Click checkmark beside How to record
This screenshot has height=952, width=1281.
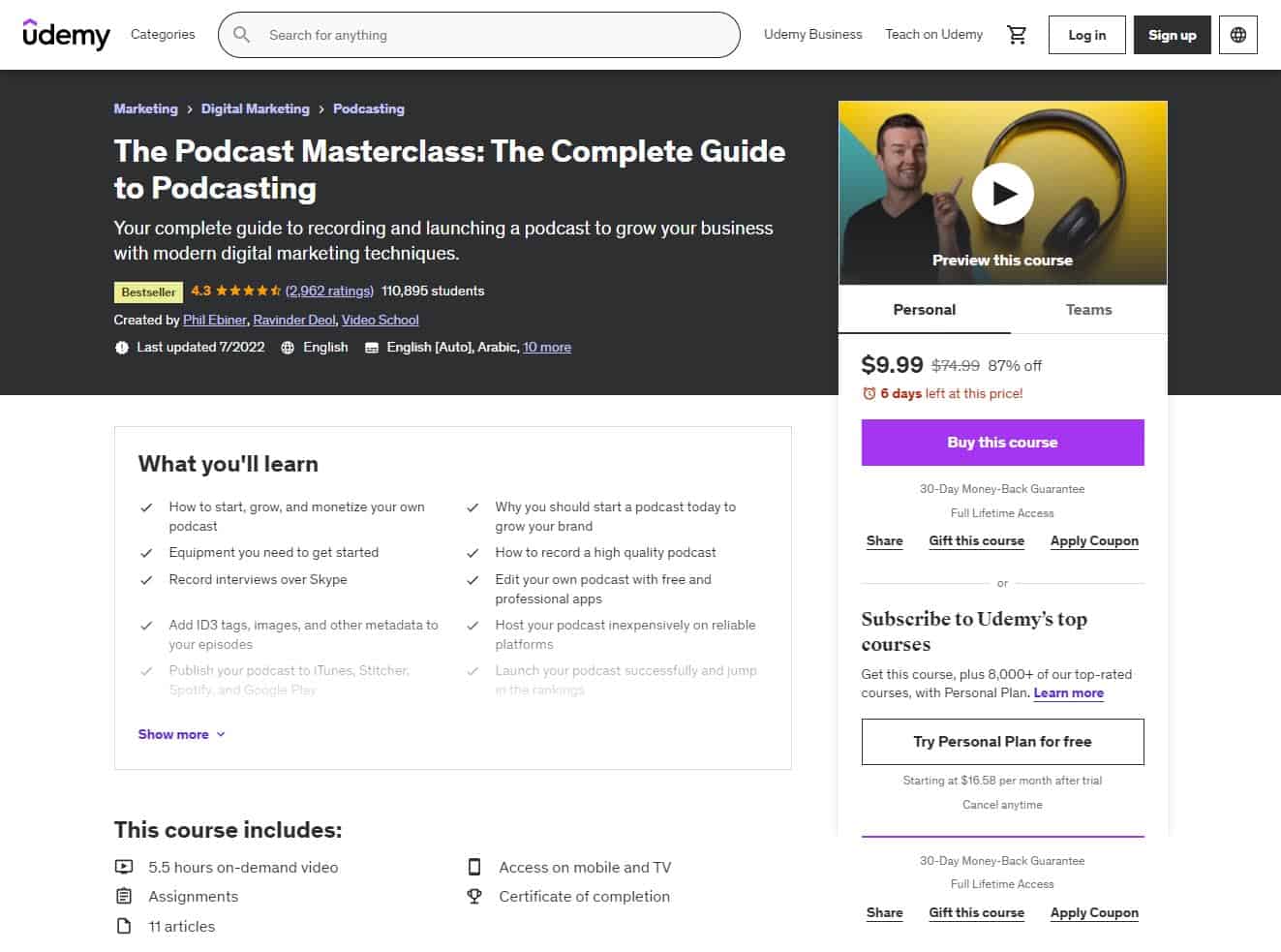point(473,553)
